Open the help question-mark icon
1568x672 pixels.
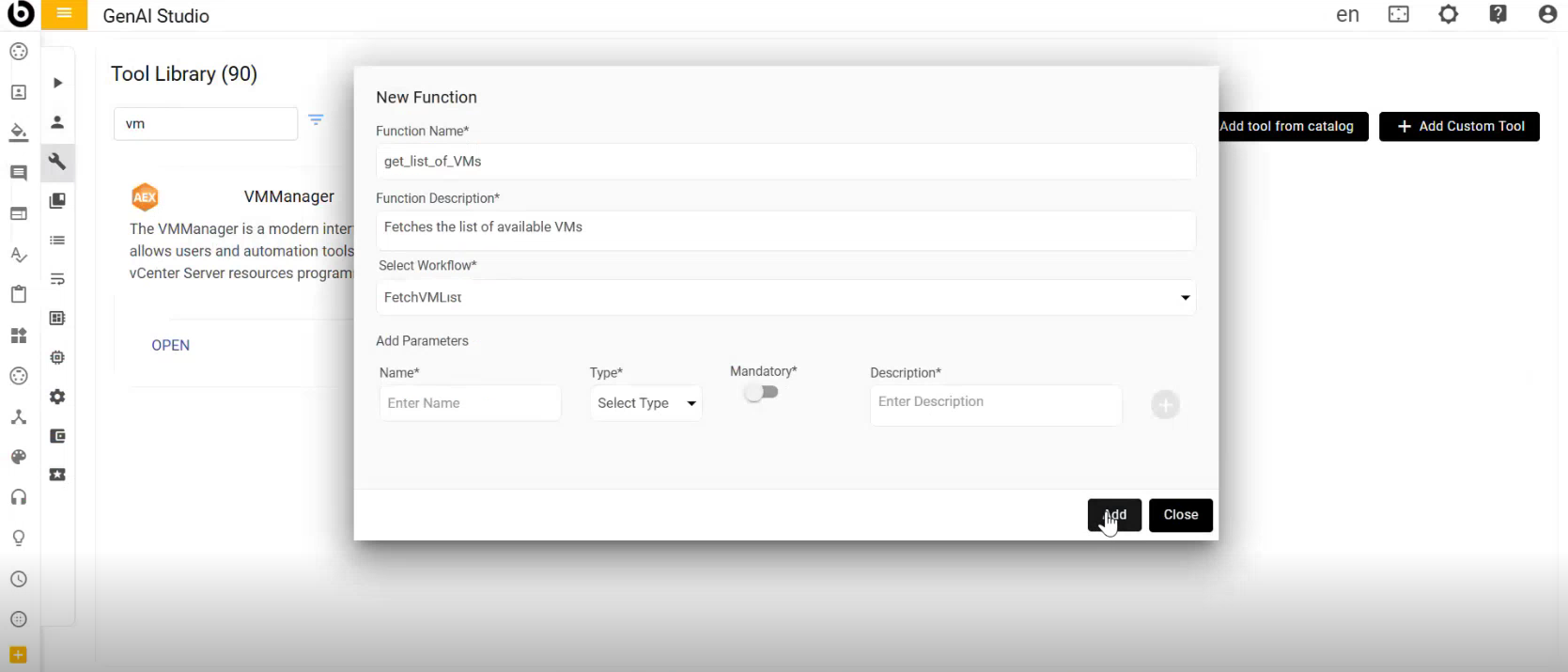[x=1498, y=14]
